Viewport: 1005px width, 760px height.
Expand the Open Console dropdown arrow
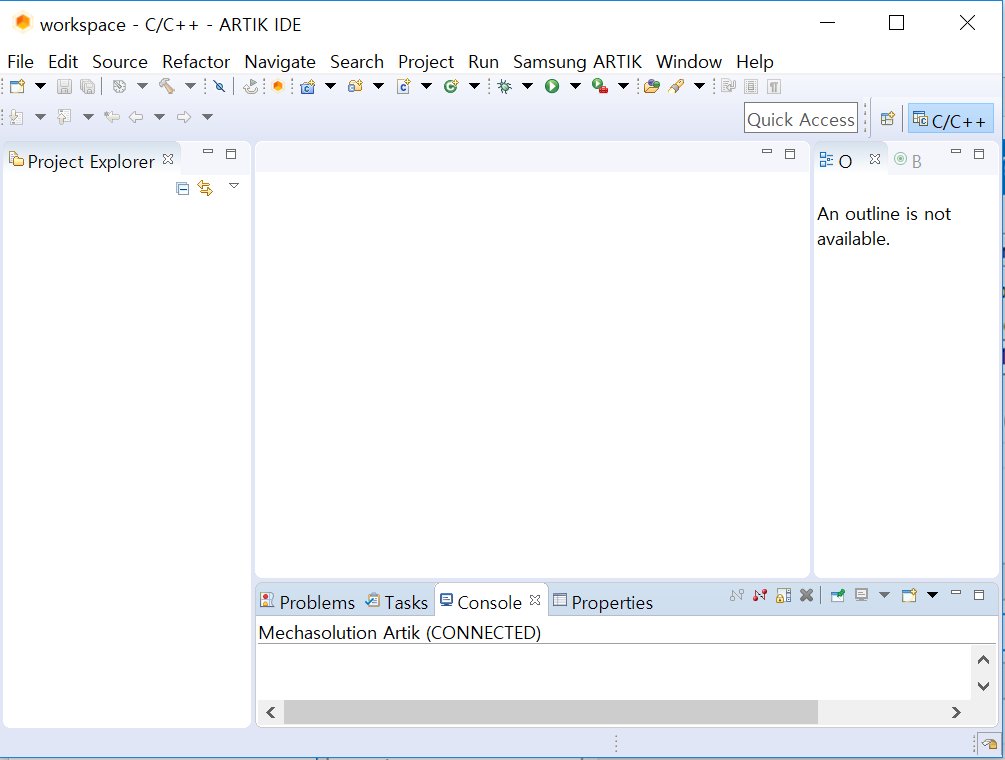[x=933, y=595]
